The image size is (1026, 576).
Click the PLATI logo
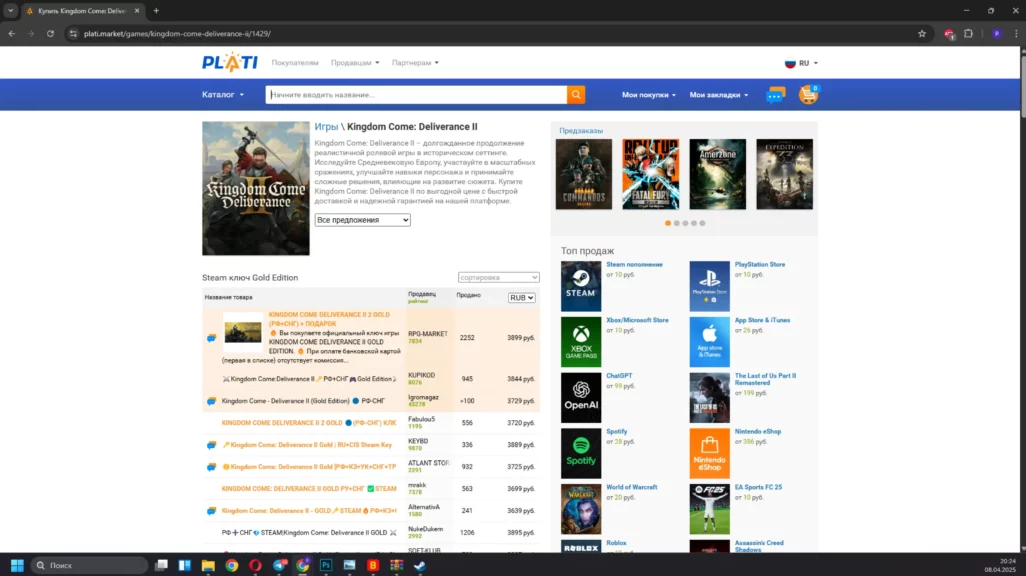click(230, 62)
